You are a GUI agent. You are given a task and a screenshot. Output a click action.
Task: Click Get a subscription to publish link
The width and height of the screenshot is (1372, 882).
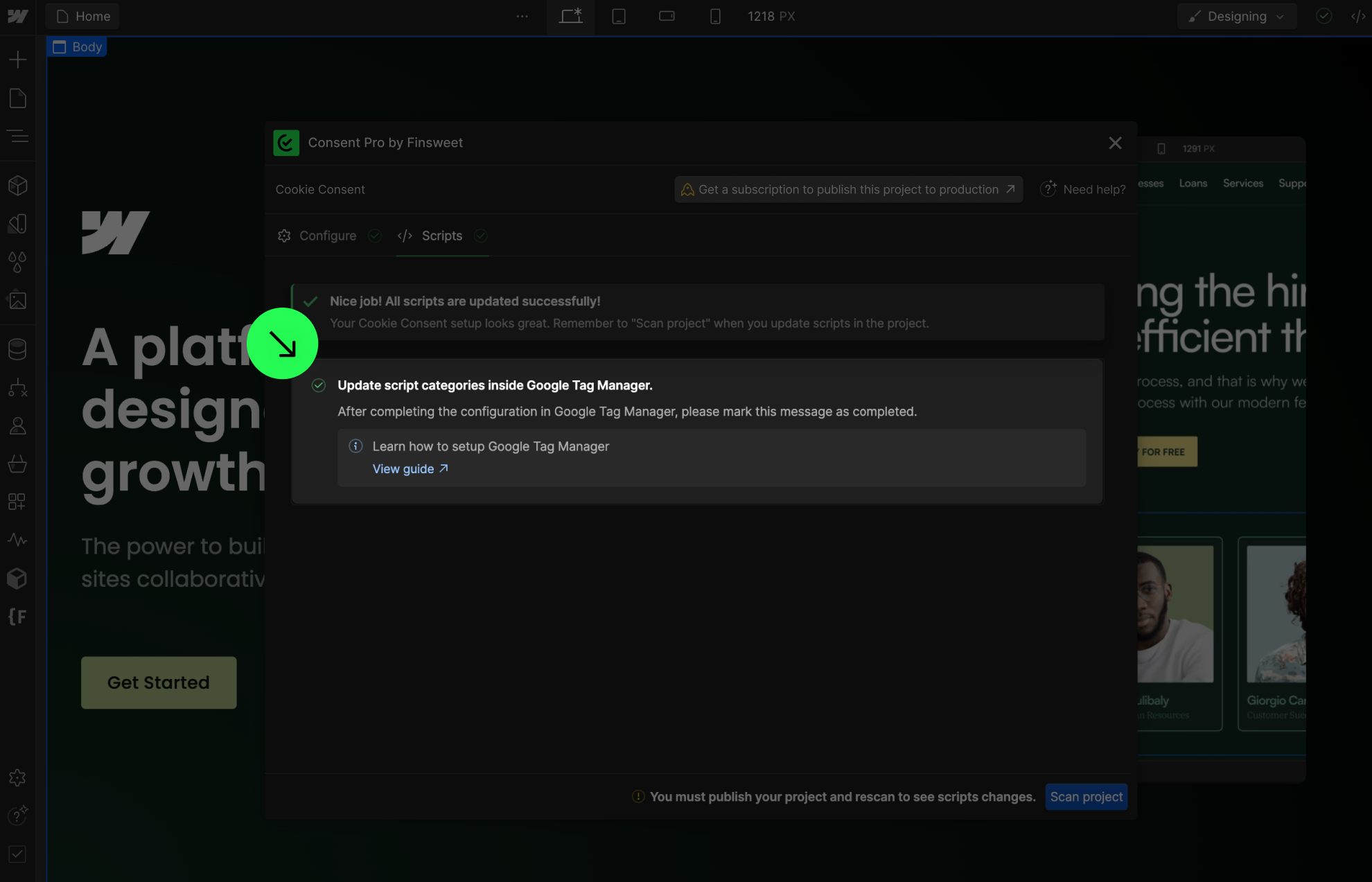pos(848,189)
